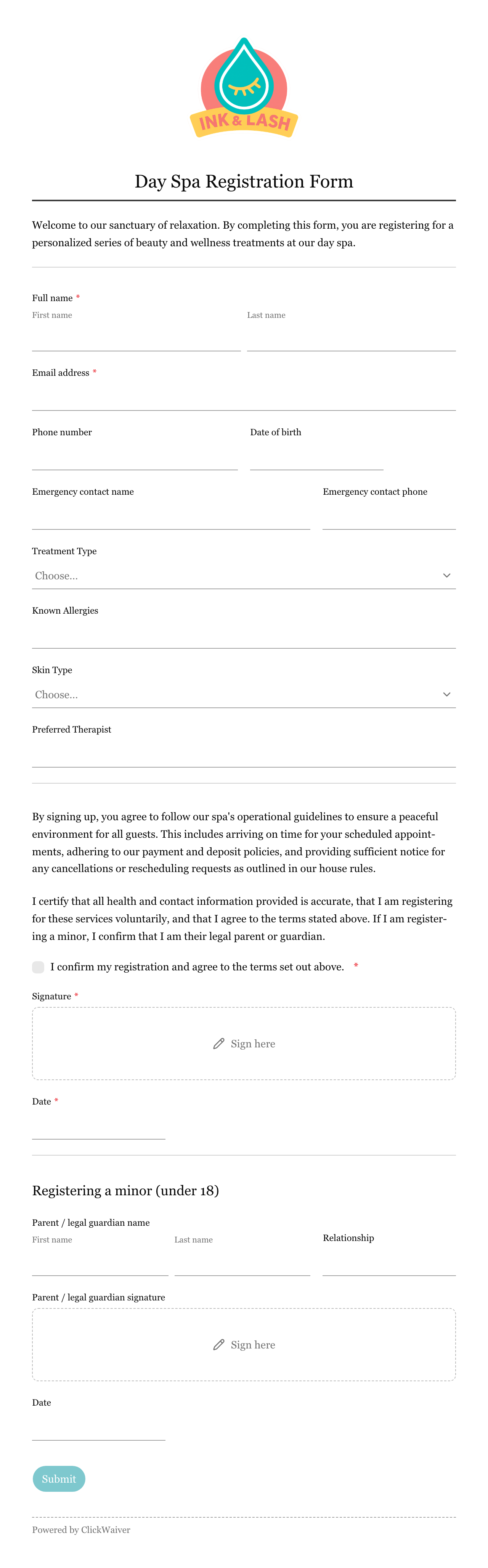Expand Skin Type chevron arrow
Screen dimensions: 488x1568
click(x=446, y=694)
